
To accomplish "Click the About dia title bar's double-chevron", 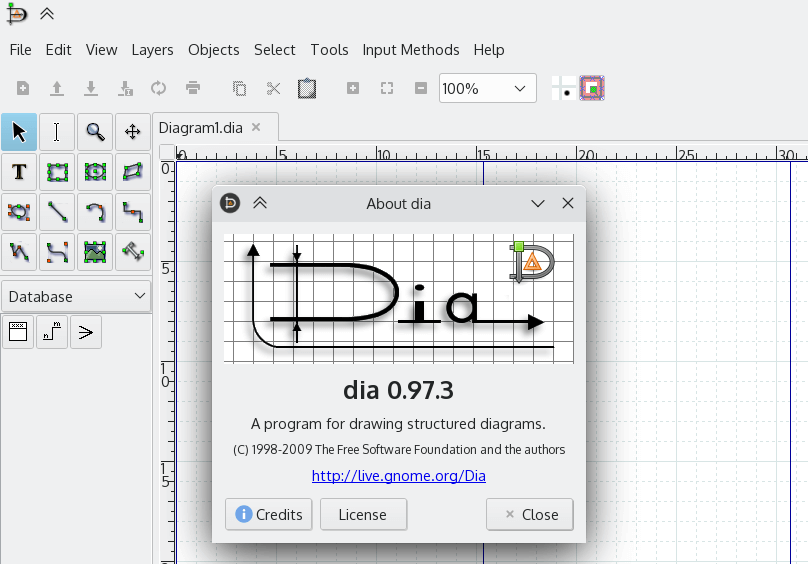I will click(260, 203).
